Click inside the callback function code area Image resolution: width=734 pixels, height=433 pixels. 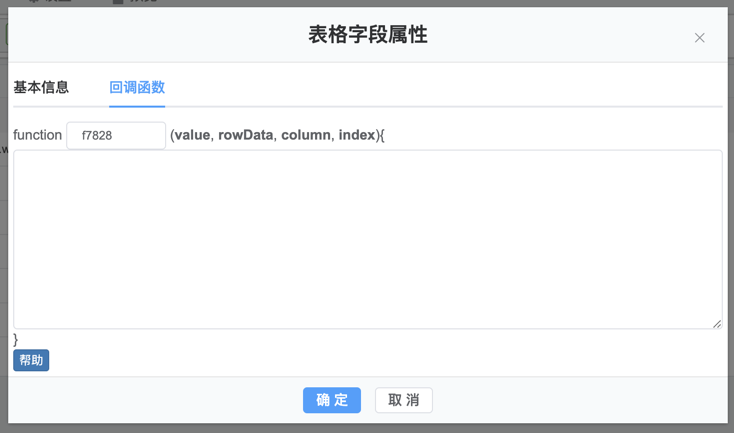coord(367,239)
